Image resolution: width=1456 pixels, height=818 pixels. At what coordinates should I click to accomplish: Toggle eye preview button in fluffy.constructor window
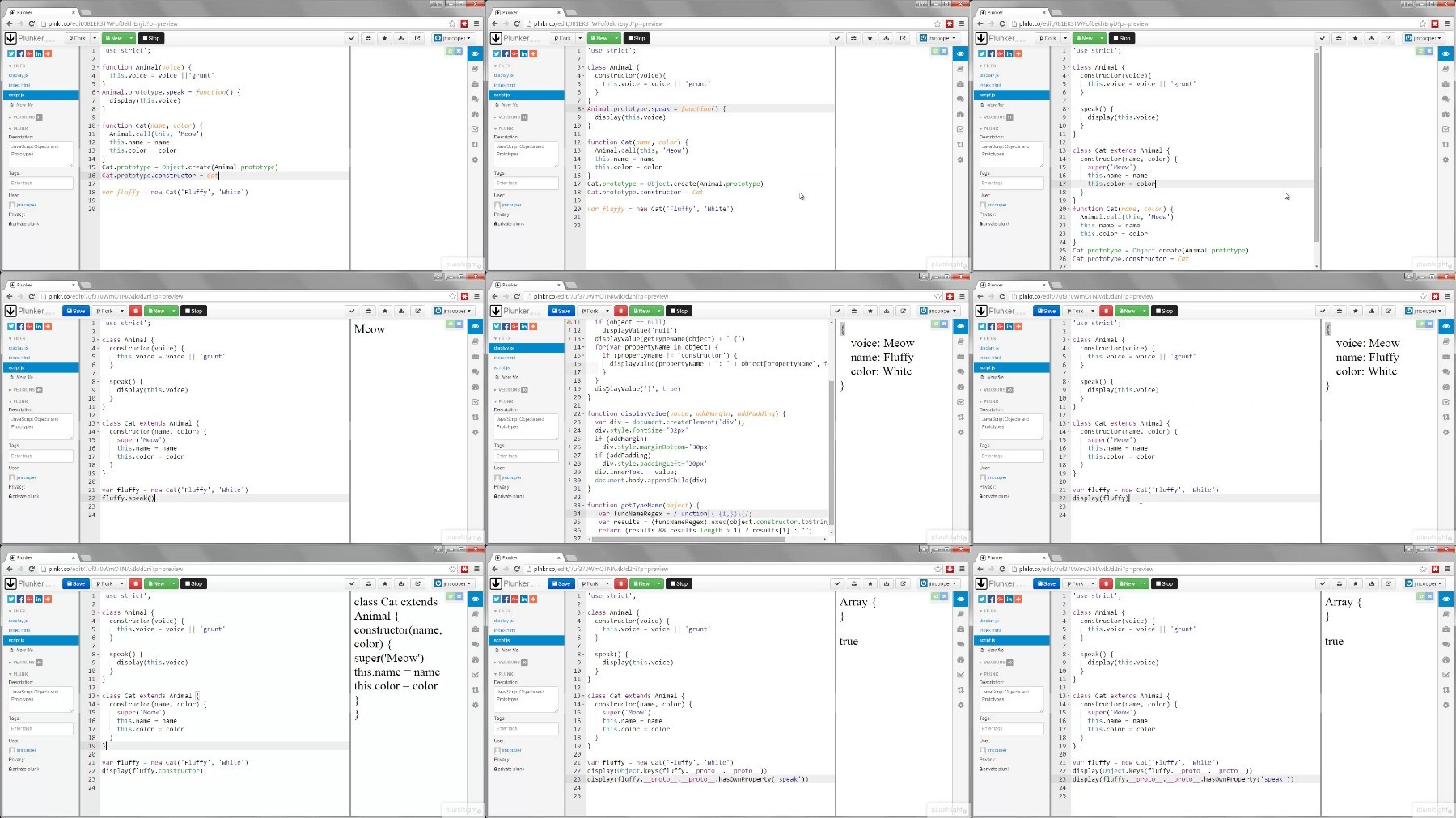tap(476, 599)
